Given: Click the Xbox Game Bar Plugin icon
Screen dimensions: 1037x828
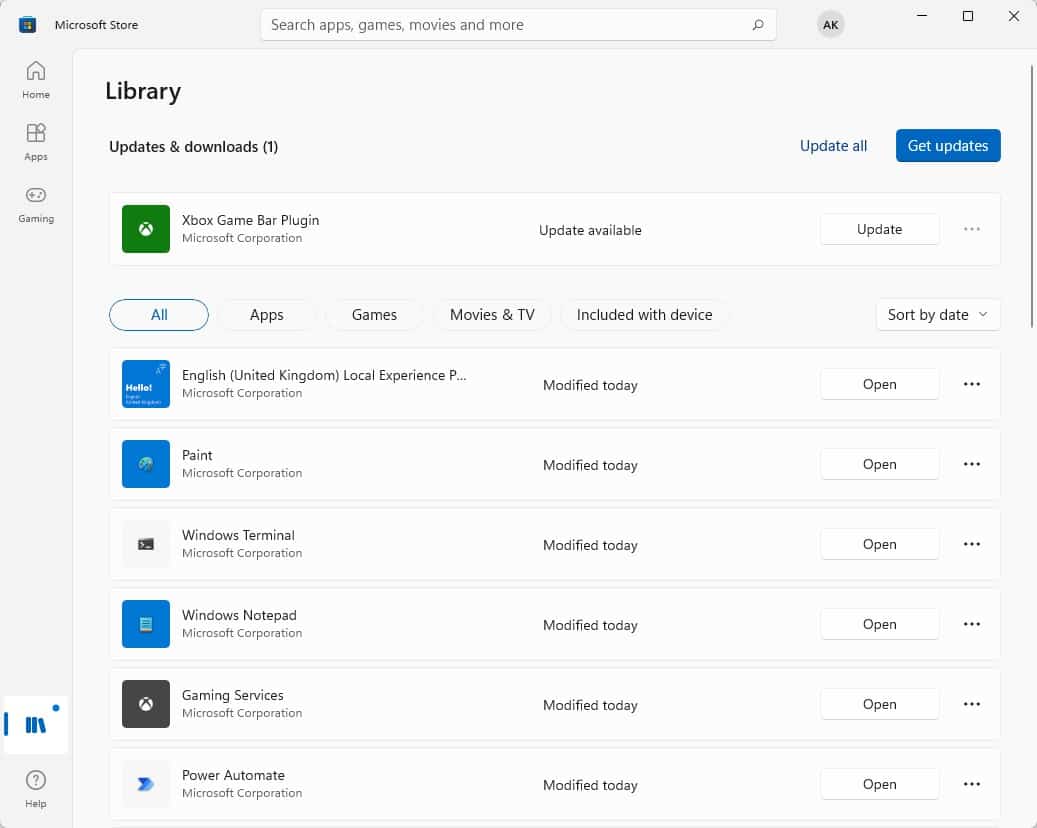Looking at the screenshot, I should click(145, 229).
